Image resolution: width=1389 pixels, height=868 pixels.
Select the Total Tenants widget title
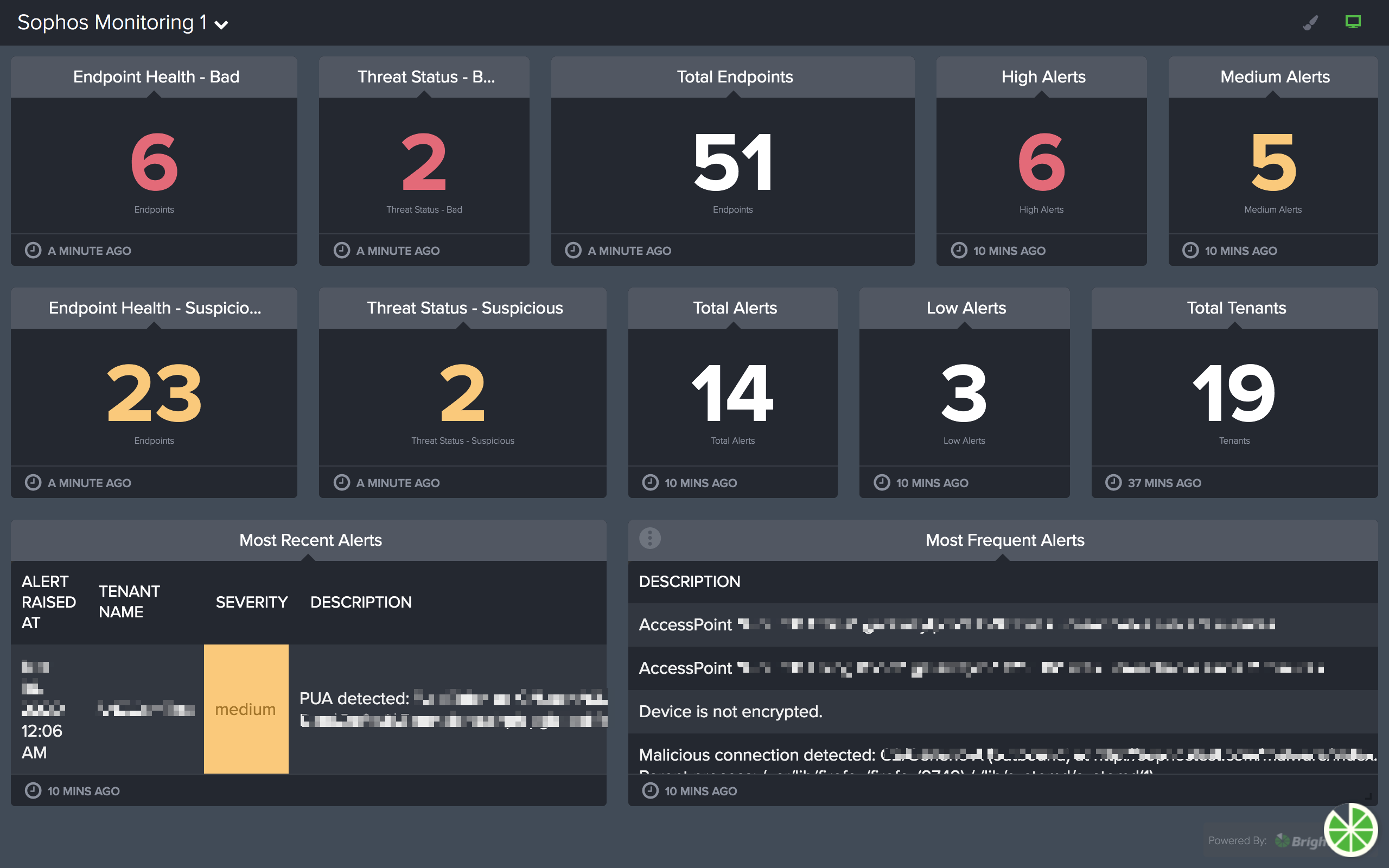click(1237, 308)
